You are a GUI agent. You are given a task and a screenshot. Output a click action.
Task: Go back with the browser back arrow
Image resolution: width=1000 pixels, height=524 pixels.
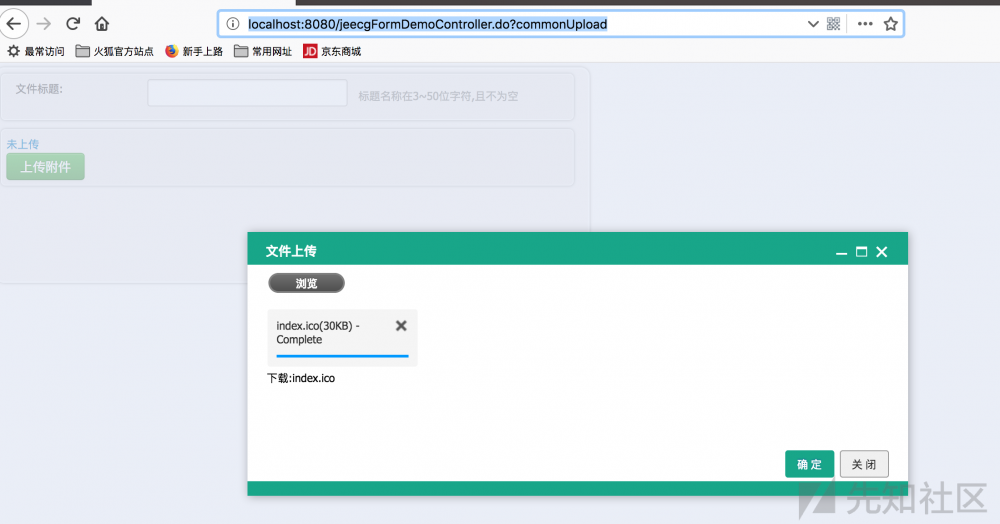point(13,24)
